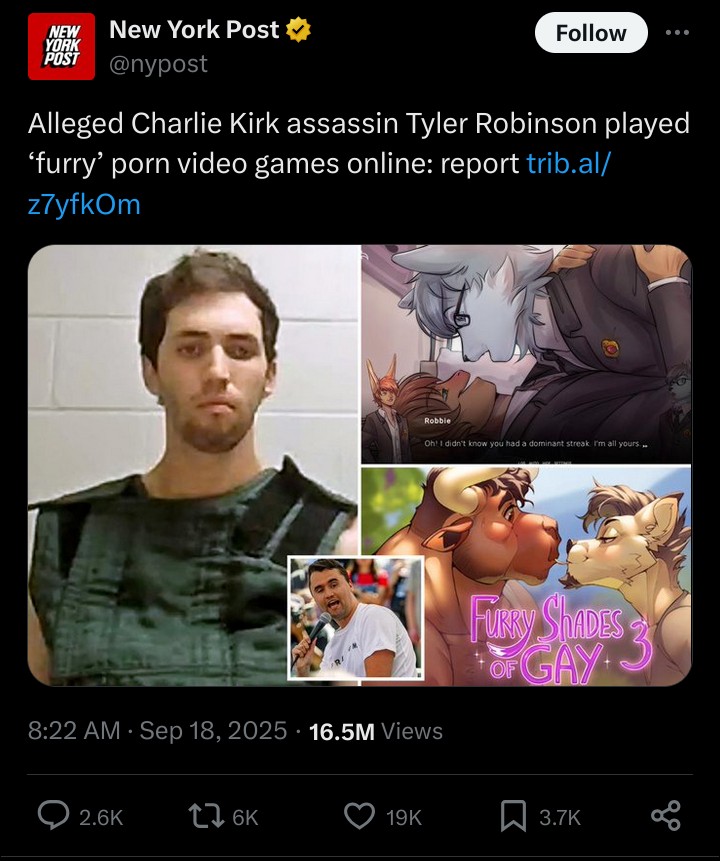The height and width of the screenshot is (861, 720).
Task: Click the New York Post display name
Action: tap(194, 30)
